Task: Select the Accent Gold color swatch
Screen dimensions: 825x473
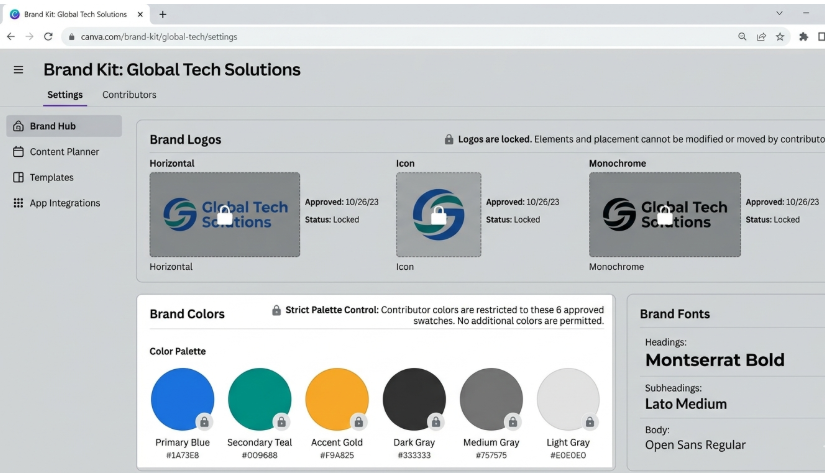Action: click(337, 399)
